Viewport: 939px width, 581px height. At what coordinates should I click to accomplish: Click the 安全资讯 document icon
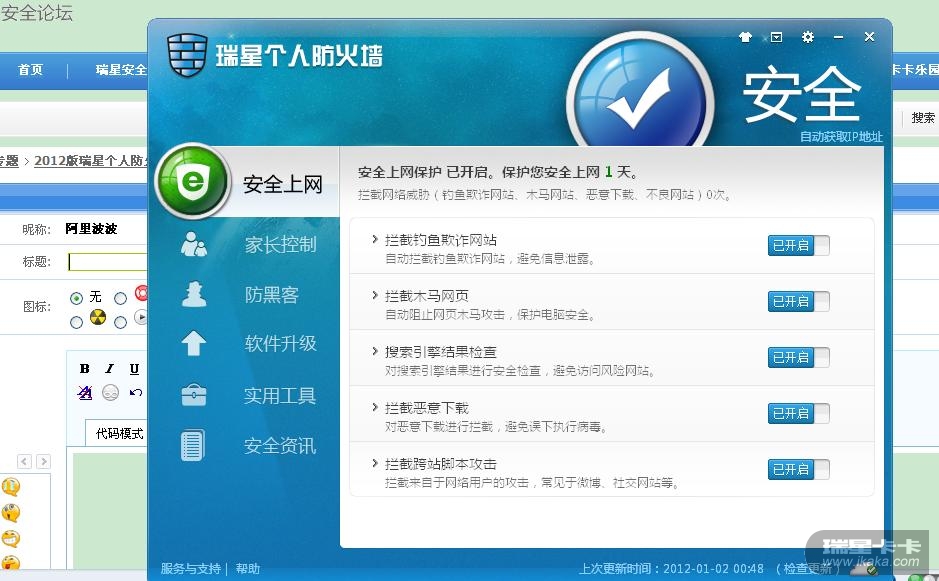tap(193, 445)
